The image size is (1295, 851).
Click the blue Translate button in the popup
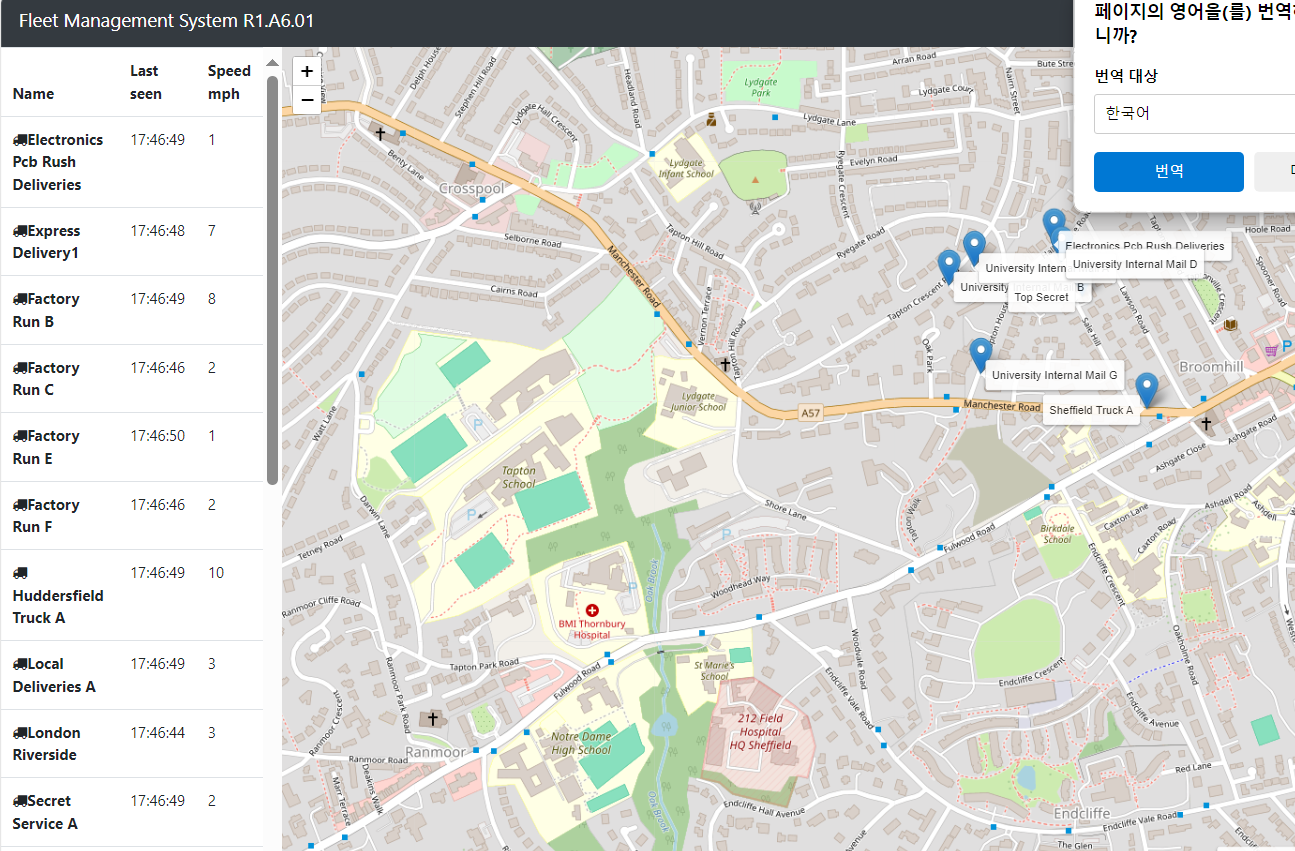coord(1168,171)
